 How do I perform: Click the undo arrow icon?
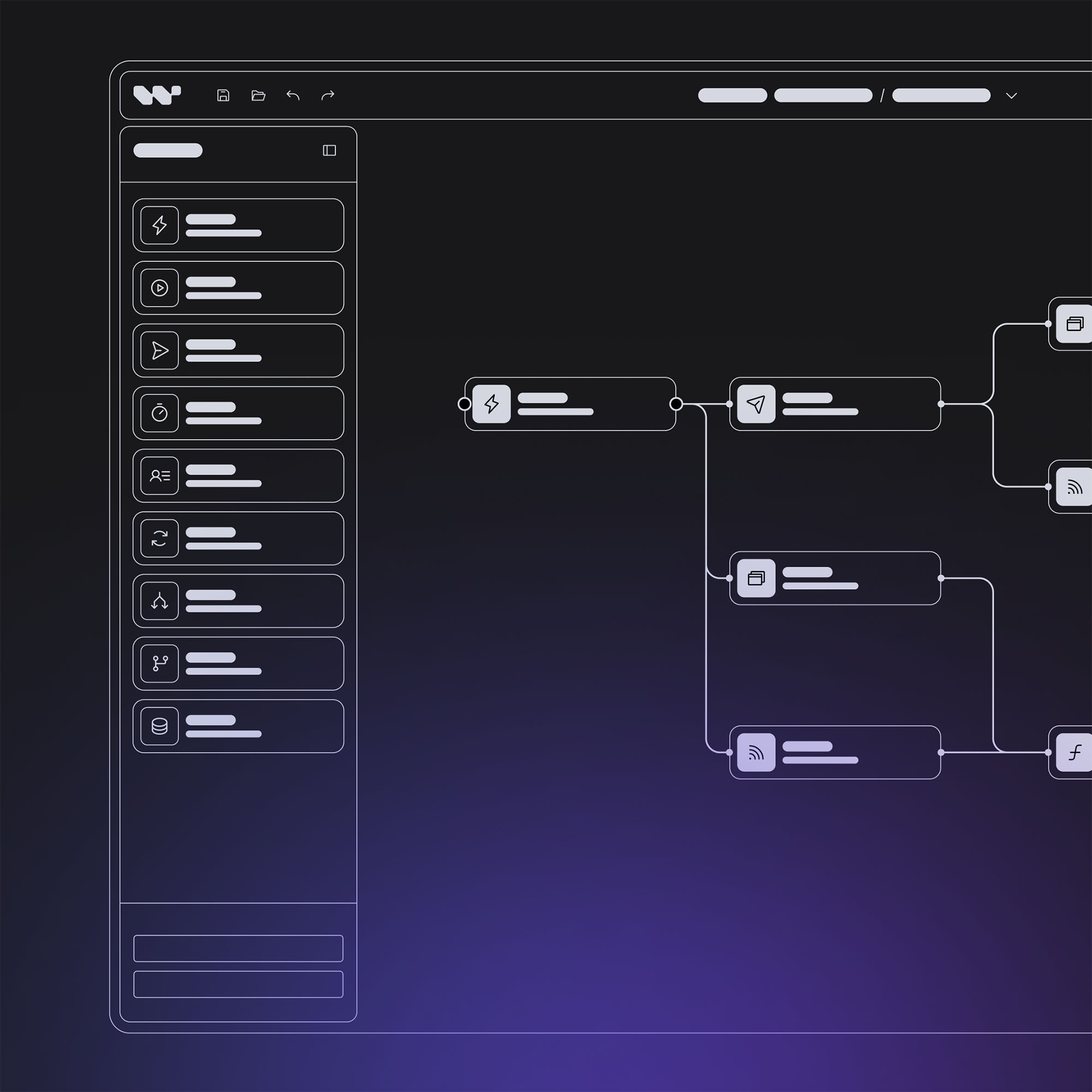293,95
